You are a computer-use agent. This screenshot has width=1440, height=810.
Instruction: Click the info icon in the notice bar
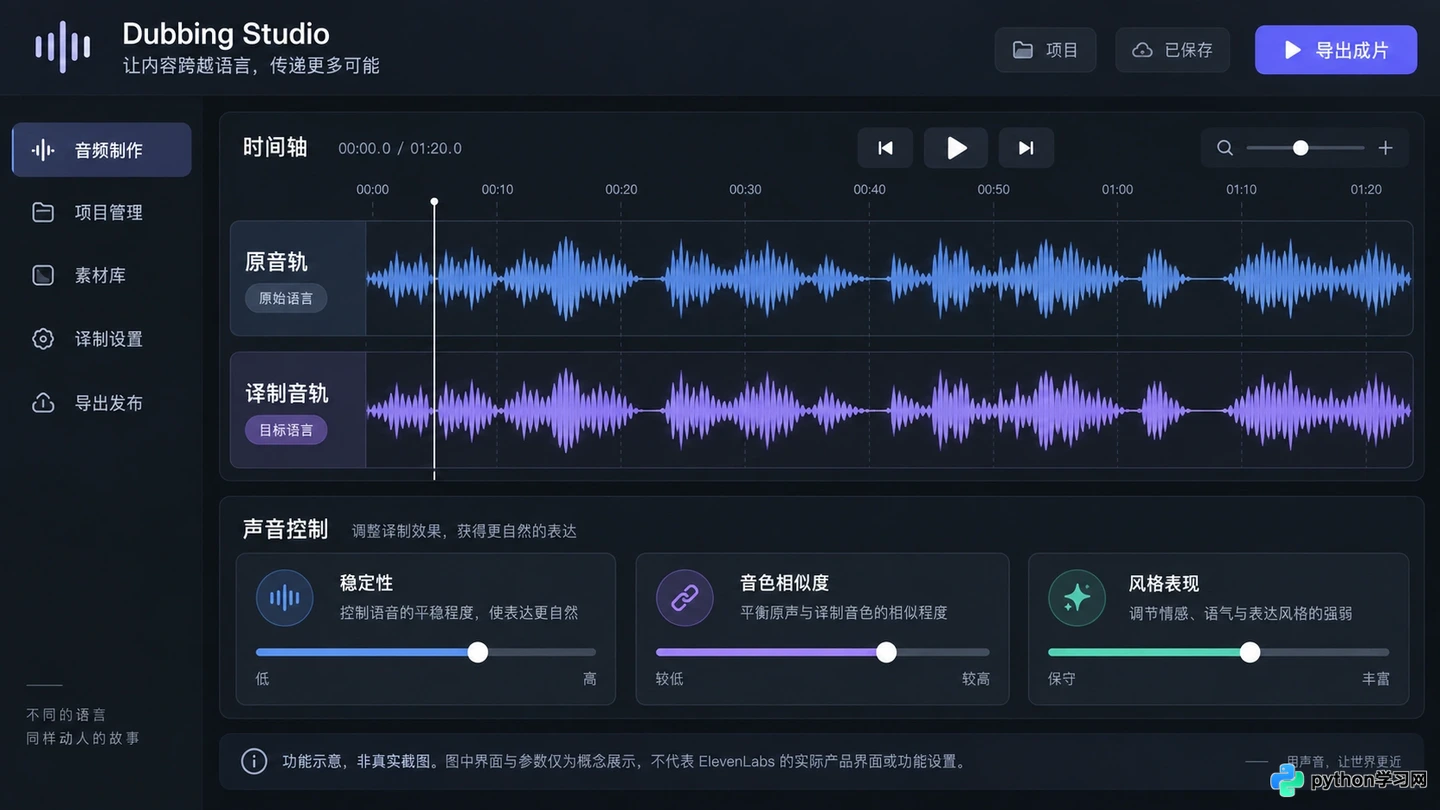tap(254, 761)
